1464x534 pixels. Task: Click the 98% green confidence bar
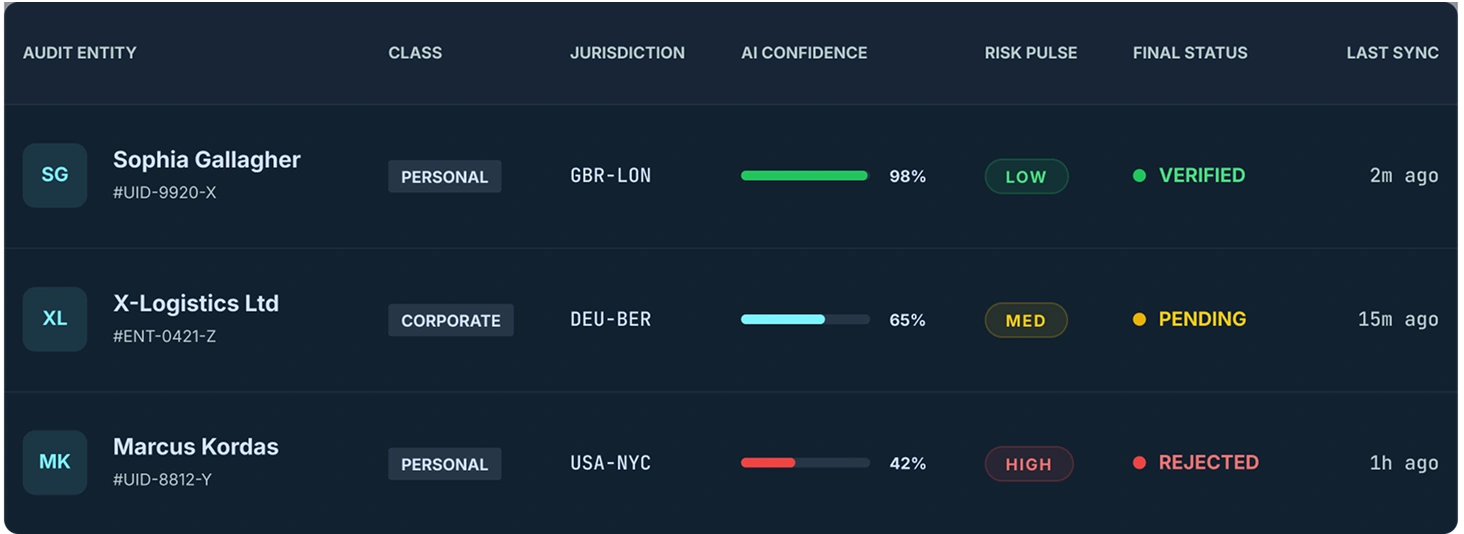[805, 176]
